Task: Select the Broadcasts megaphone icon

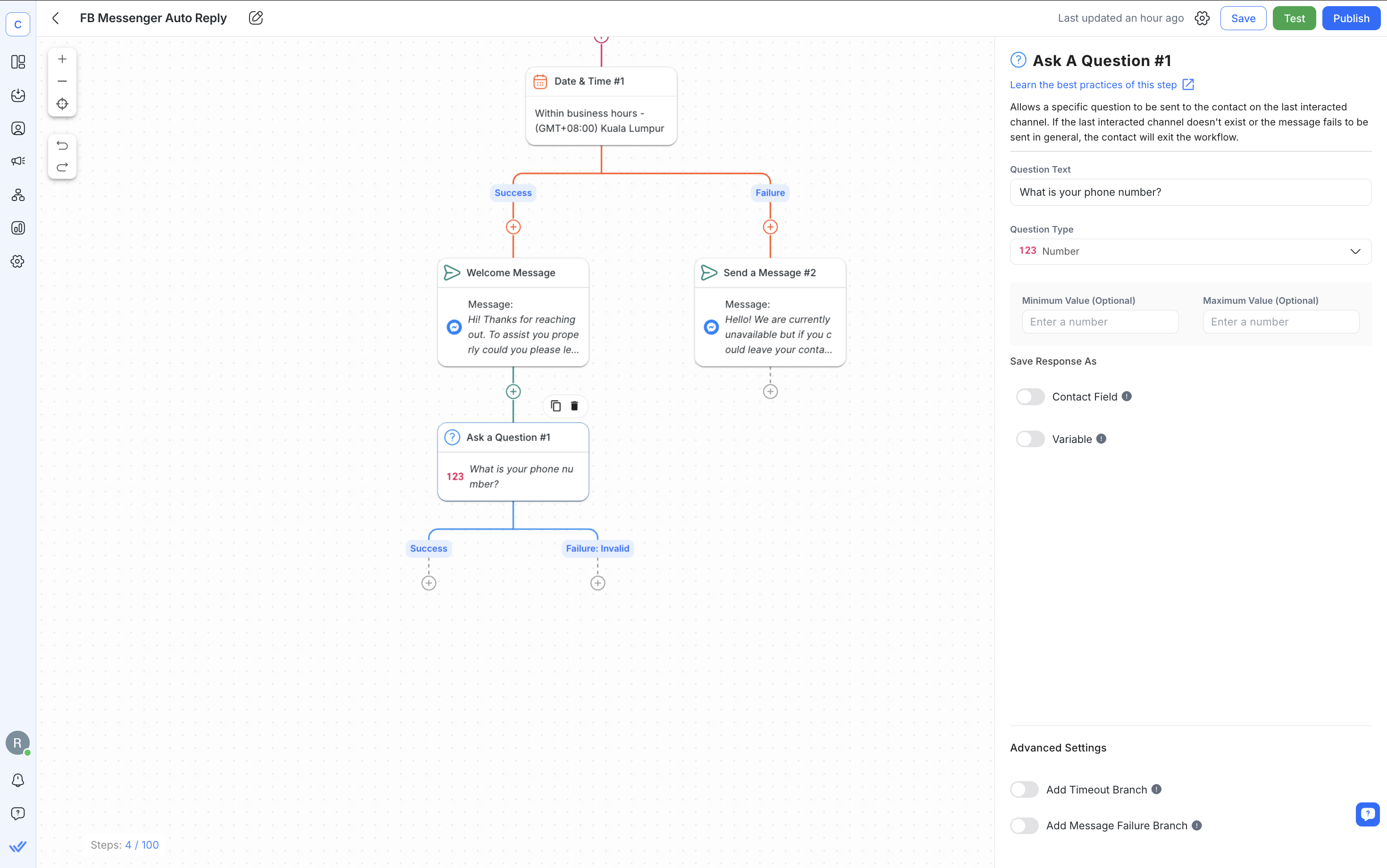Action: tap(18, 161)
